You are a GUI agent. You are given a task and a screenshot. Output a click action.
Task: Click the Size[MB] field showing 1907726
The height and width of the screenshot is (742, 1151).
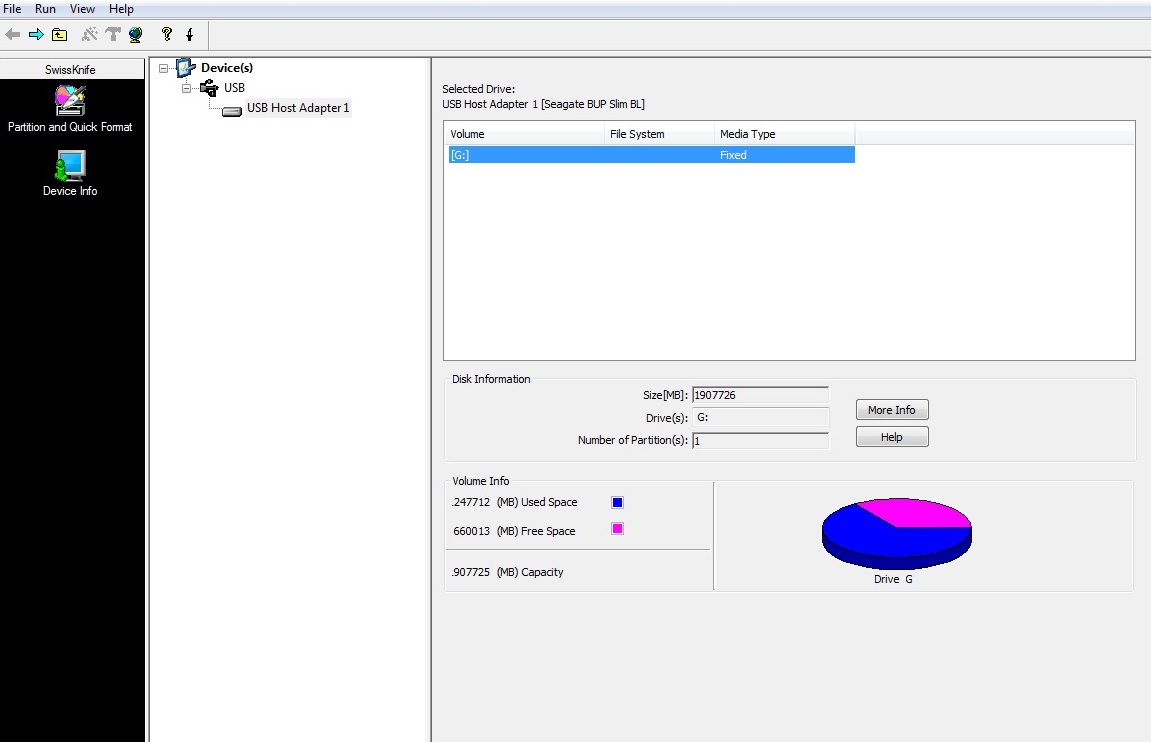(x=760, y=395)
